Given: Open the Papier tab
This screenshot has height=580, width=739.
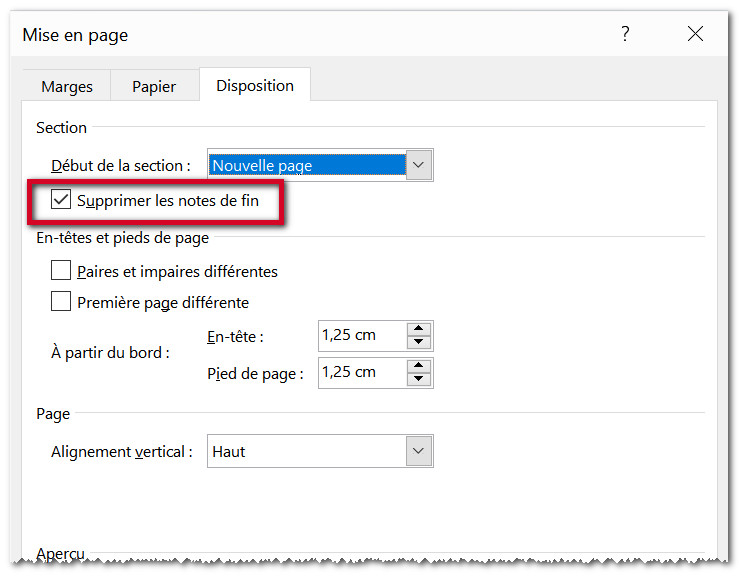Looking at the screenshot, I should 154,87.
